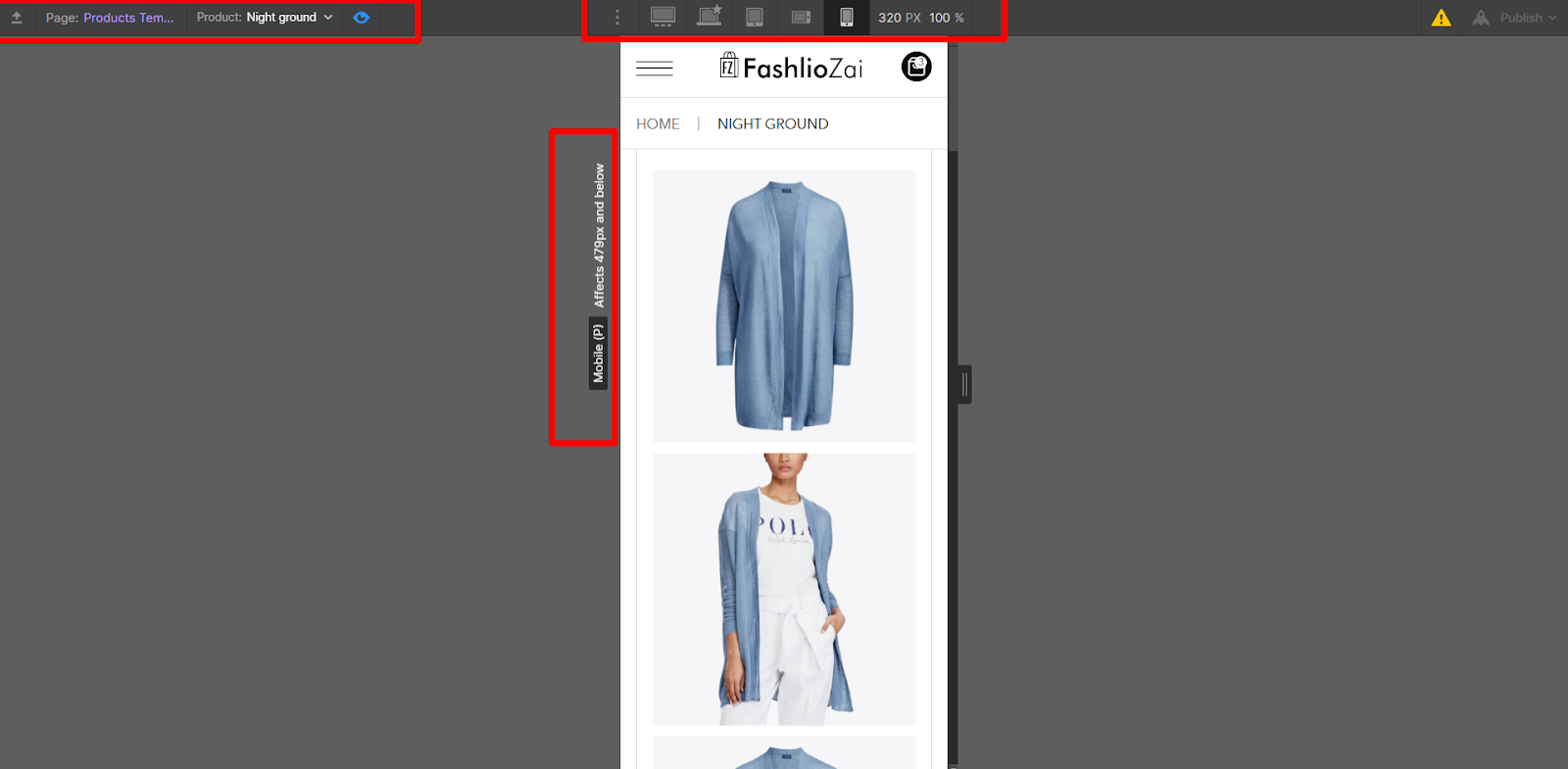Click the NIGHT GROUND breadcrumb text
This screenshot has width=1568, height=769.
773,123
